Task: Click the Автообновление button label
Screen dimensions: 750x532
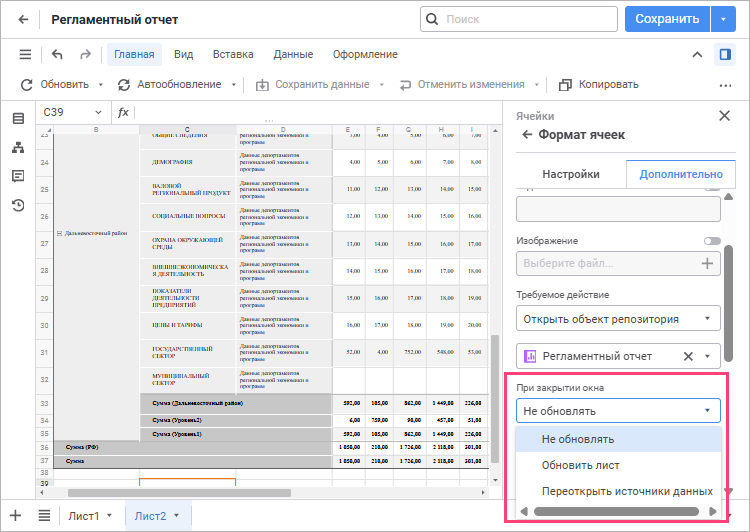Action: tap(179, 85)
